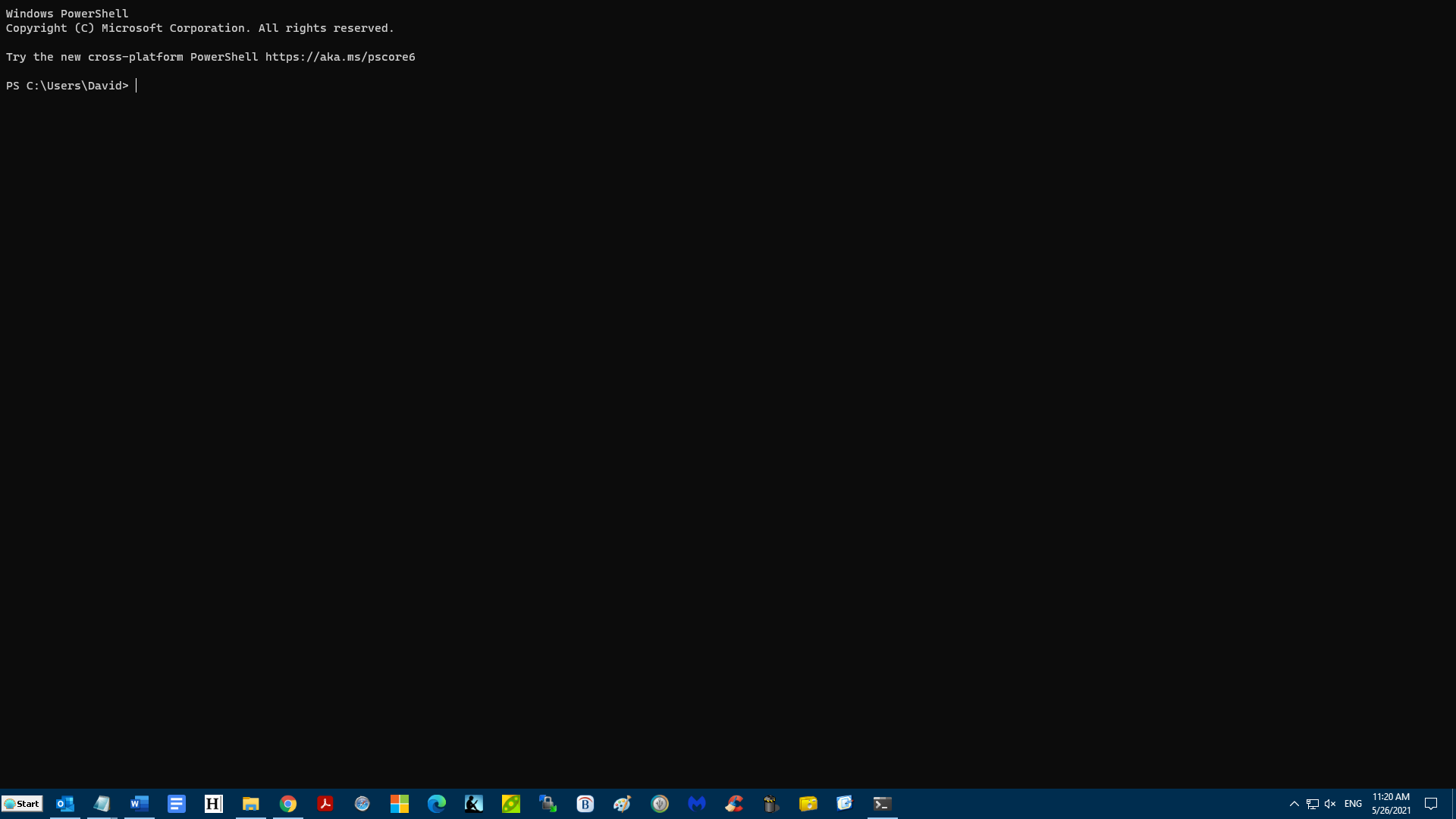Unmute the speaker volume icon
The width and height of the screenshot is (1456, 819).
[x=1330, y=804]
